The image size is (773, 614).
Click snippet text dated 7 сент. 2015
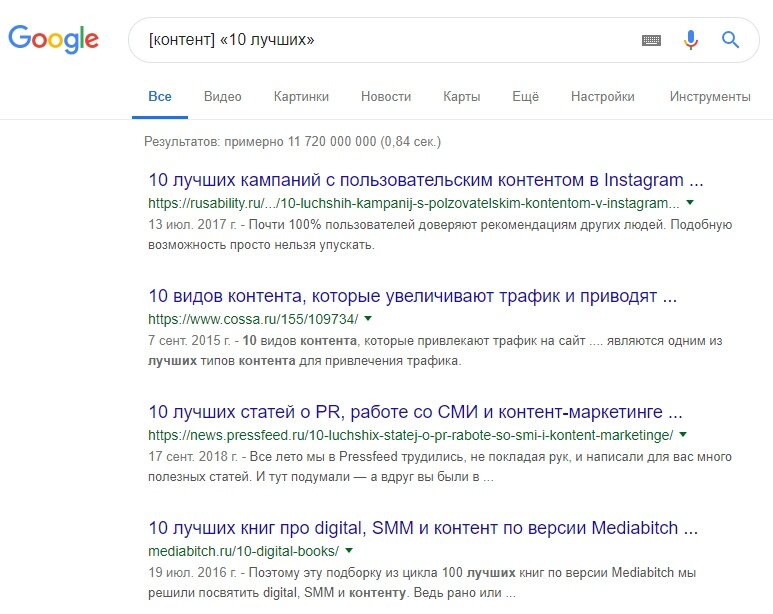(435, 351)
